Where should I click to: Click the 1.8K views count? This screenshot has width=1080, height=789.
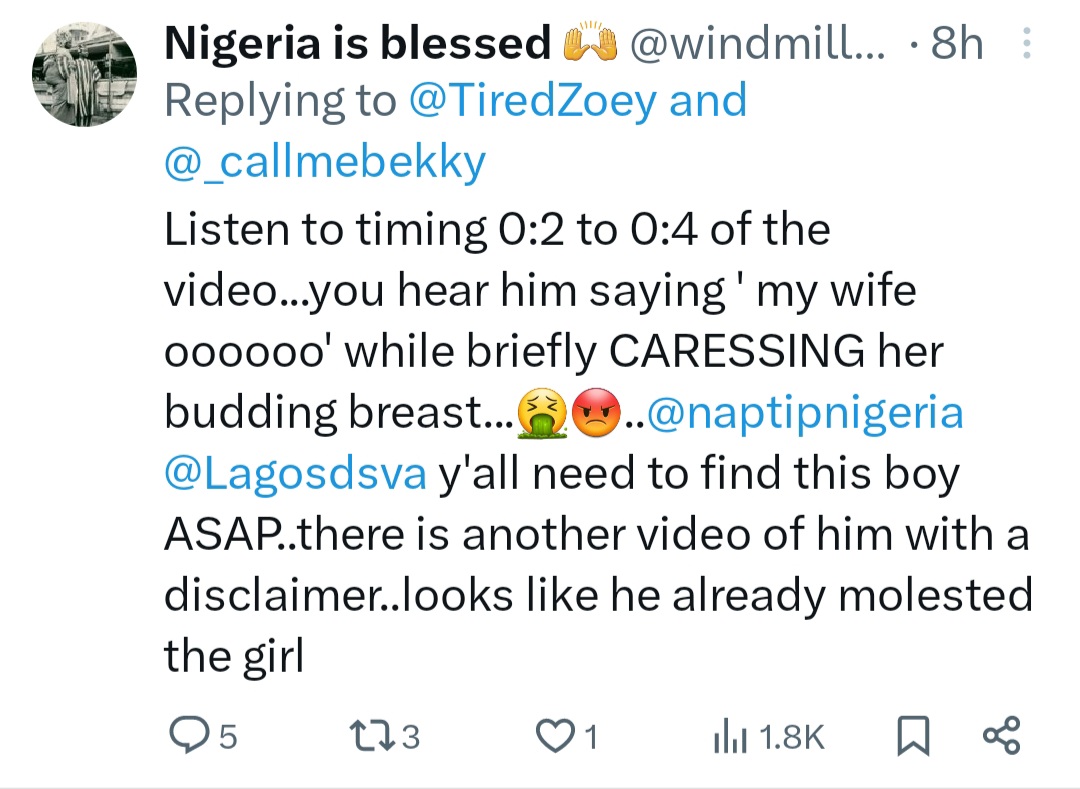tap(792, 737)
